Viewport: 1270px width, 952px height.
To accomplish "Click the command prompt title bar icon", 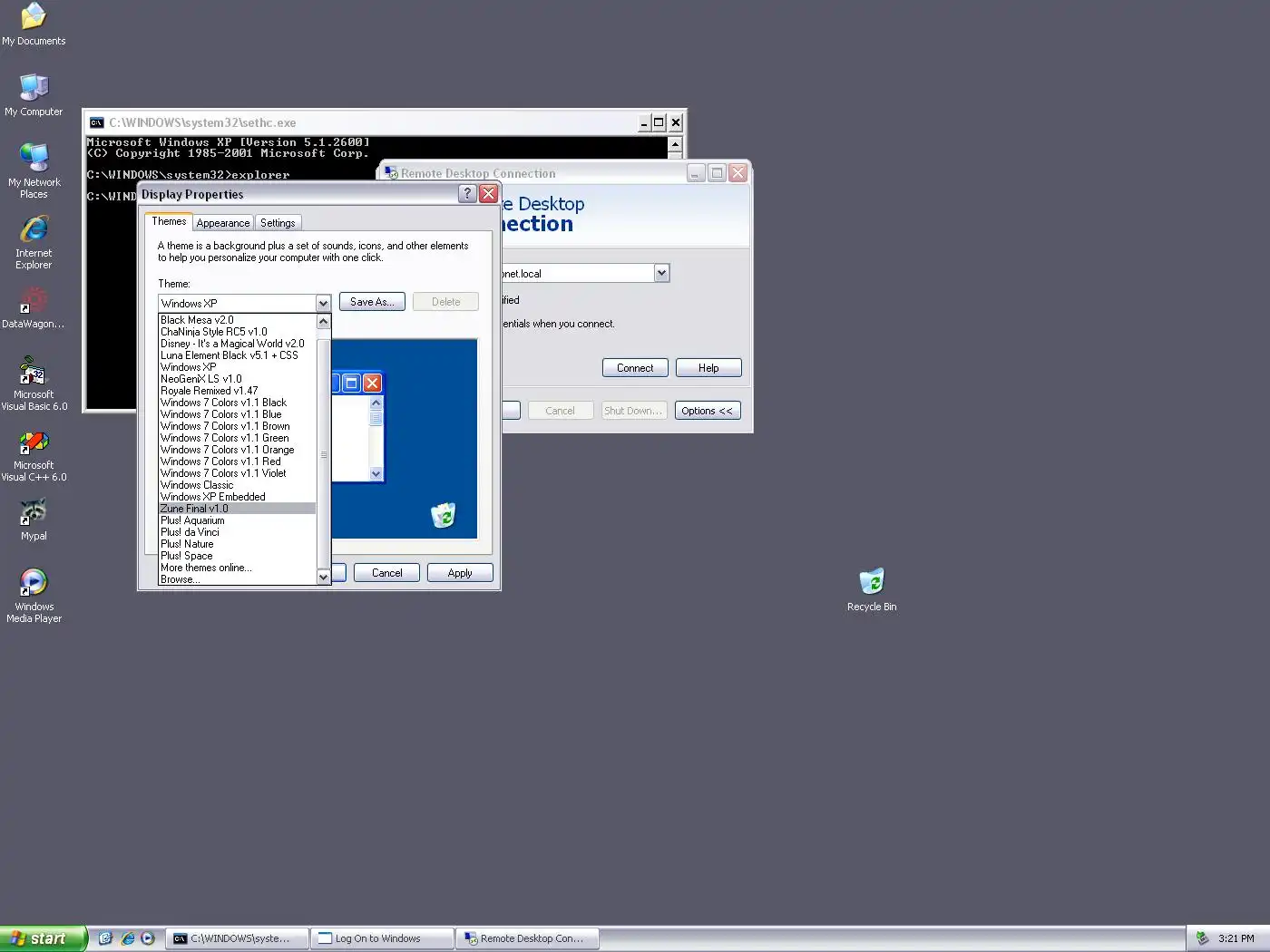I will pyautogui.click(x=96, y=122).
